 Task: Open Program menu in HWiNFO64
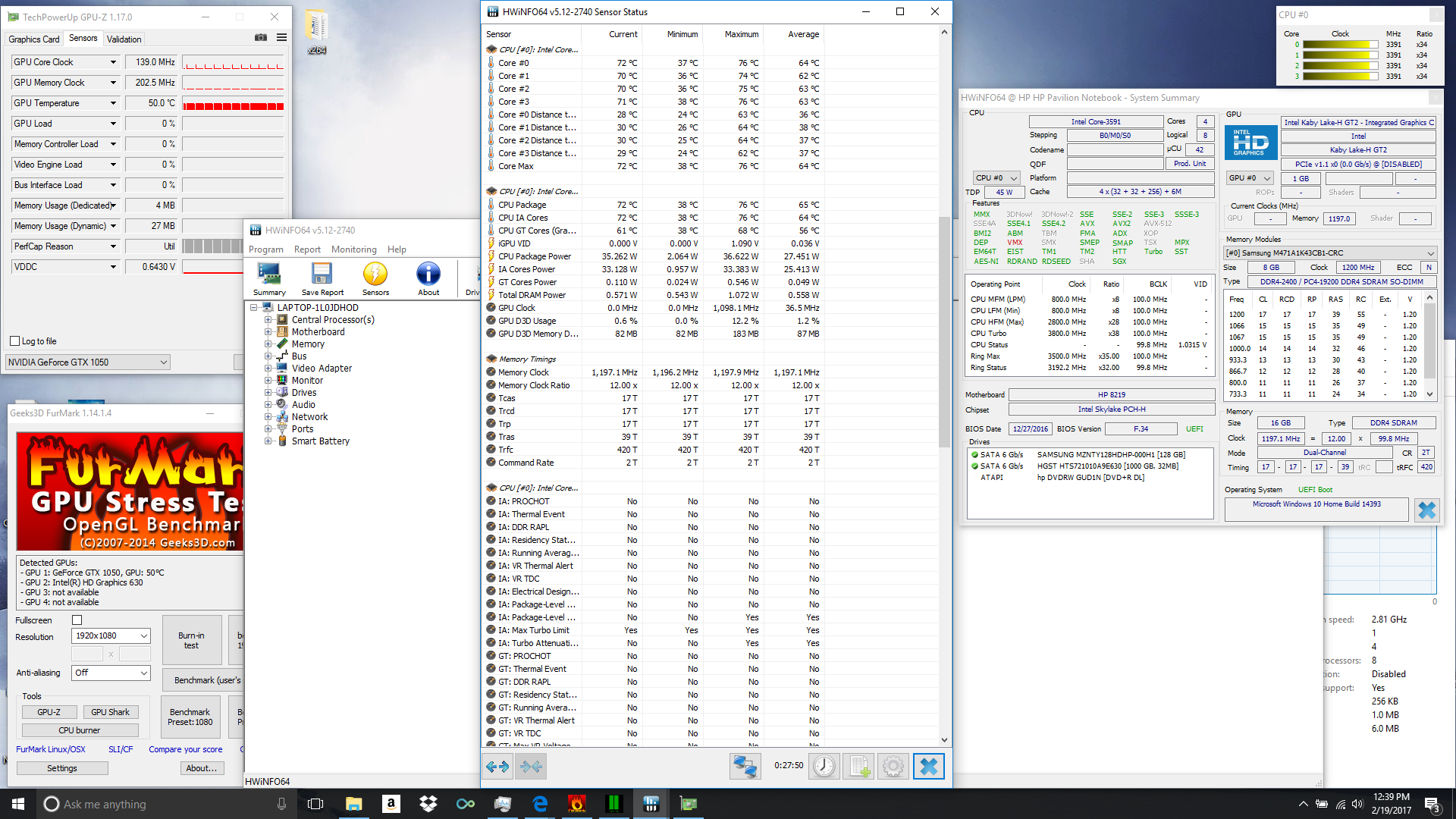(x=266, y=249)
